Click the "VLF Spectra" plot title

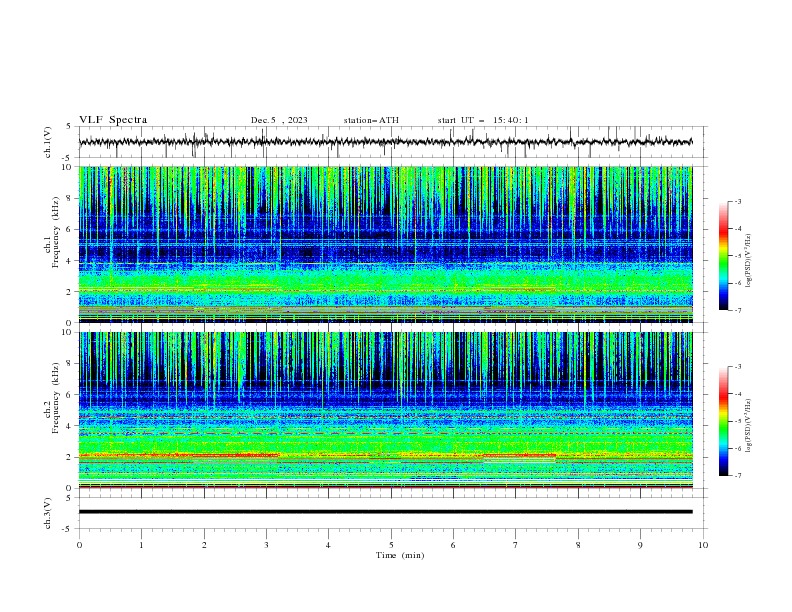coord(113,120)
